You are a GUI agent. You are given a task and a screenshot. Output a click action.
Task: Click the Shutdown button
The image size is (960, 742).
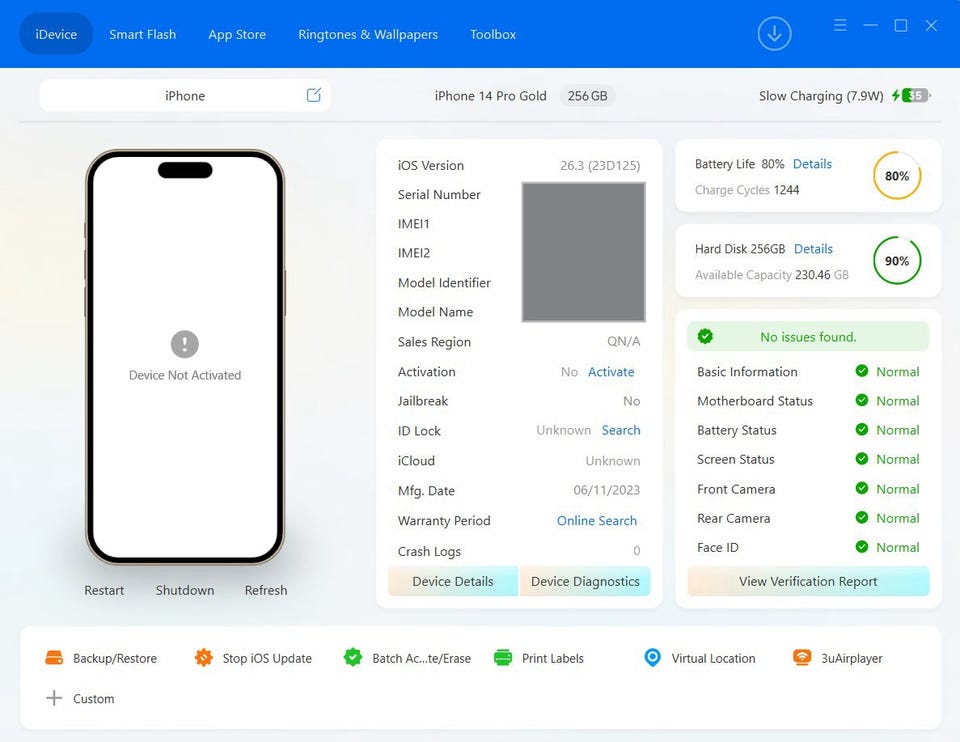185,590
